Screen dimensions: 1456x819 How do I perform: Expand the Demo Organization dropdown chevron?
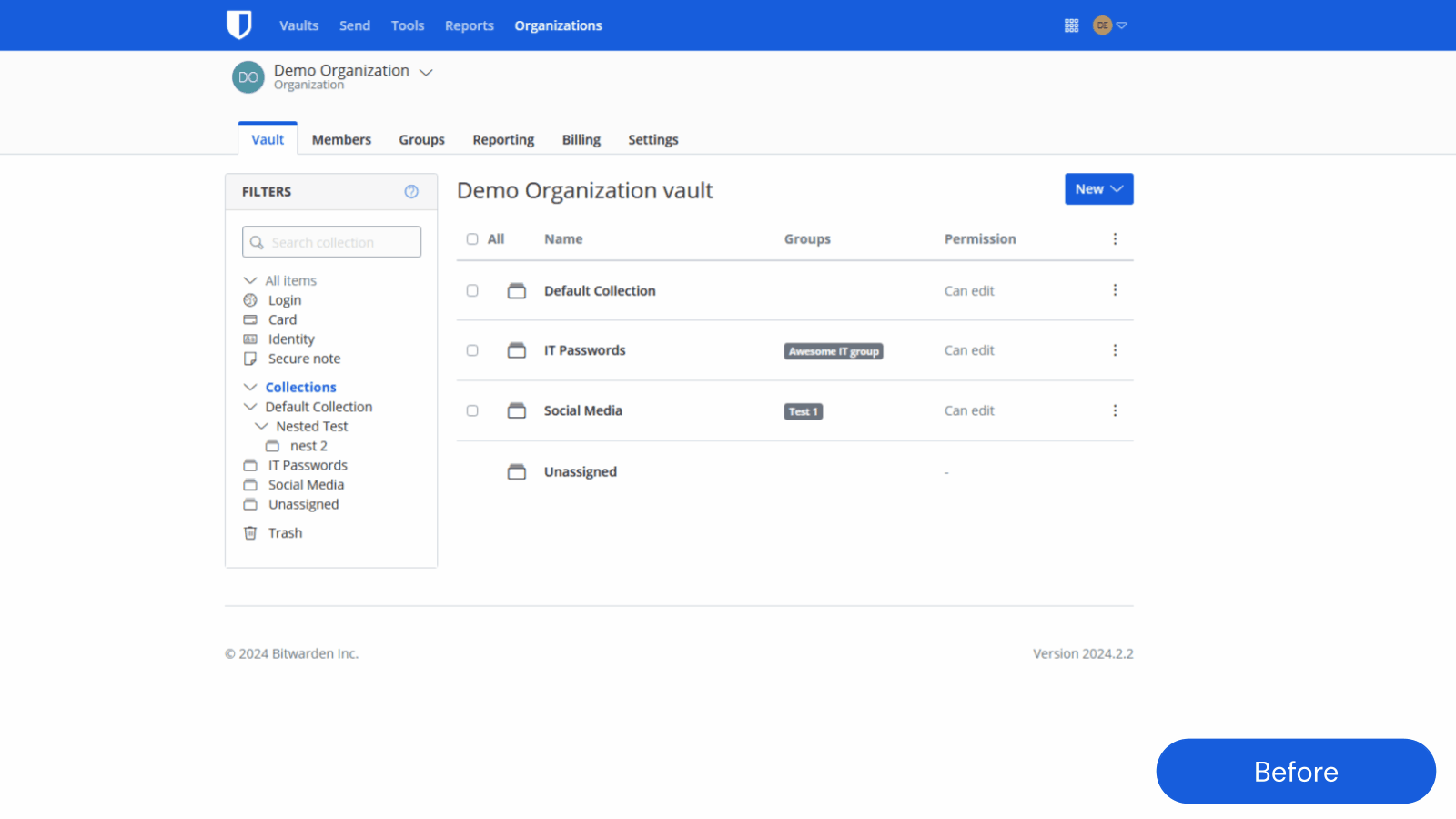coord(426,71)
